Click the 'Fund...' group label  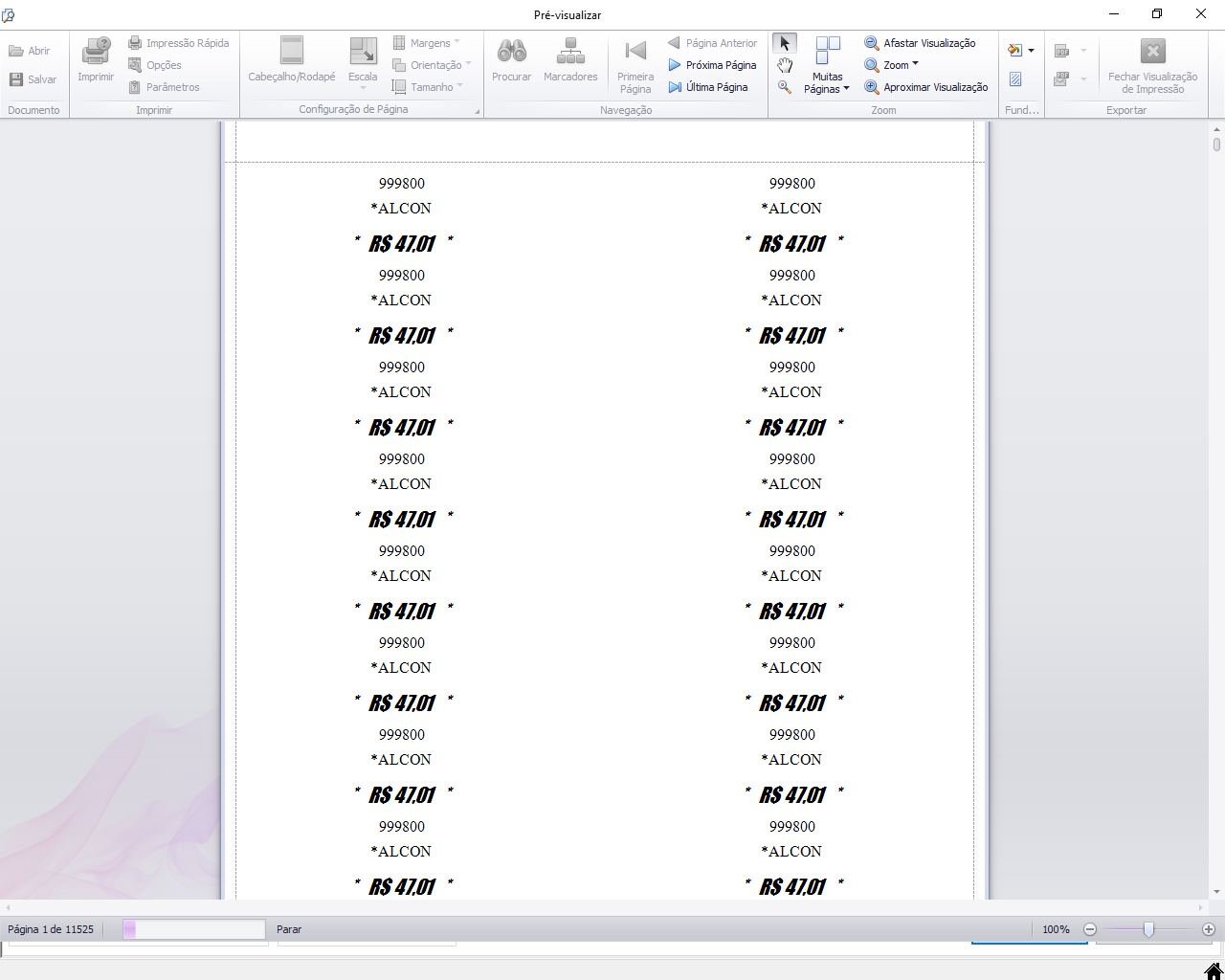pyautogui.click(x=1022, y=110)
